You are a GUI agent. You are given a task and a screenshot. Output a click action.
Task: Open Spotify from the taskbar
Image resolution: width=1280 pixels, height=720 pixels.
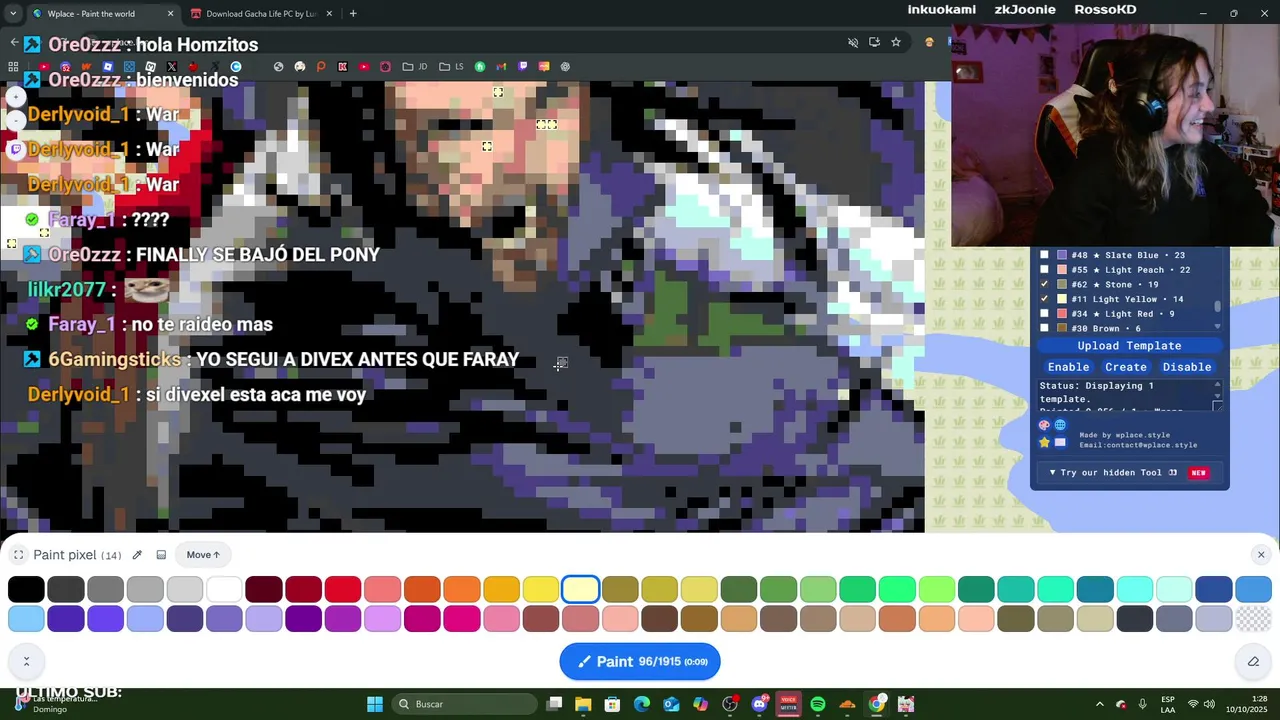pyautogui.click(x=818, y=704)
